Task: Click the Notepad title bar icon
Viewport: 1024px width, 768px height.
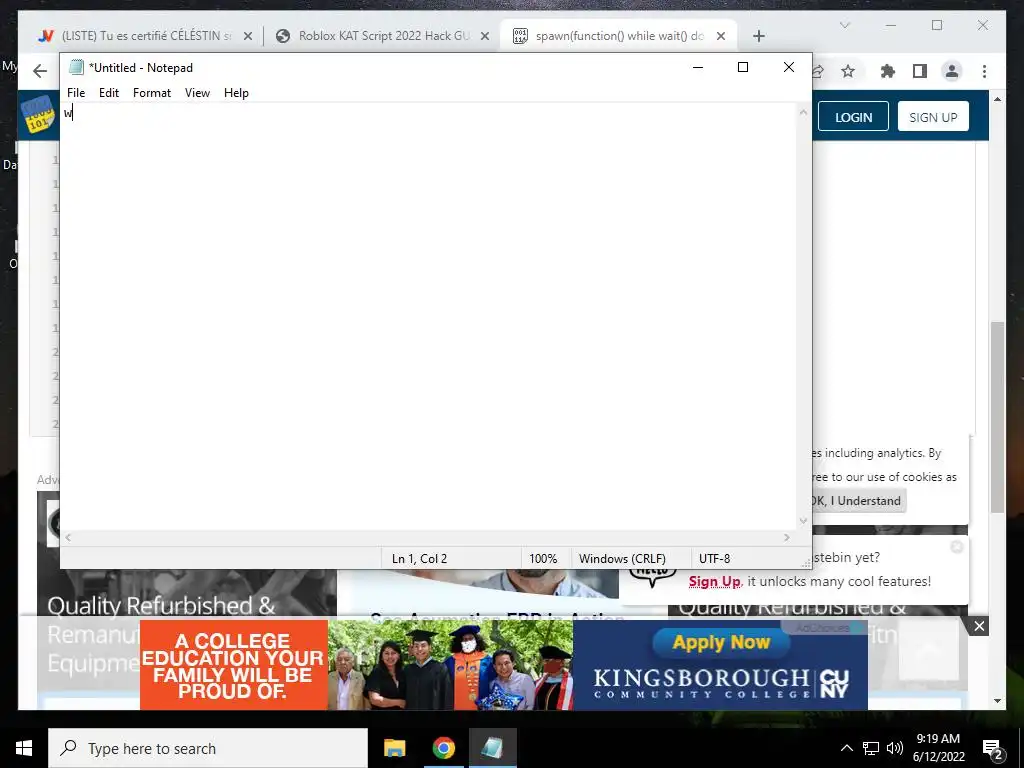Action: coord(76,67)
